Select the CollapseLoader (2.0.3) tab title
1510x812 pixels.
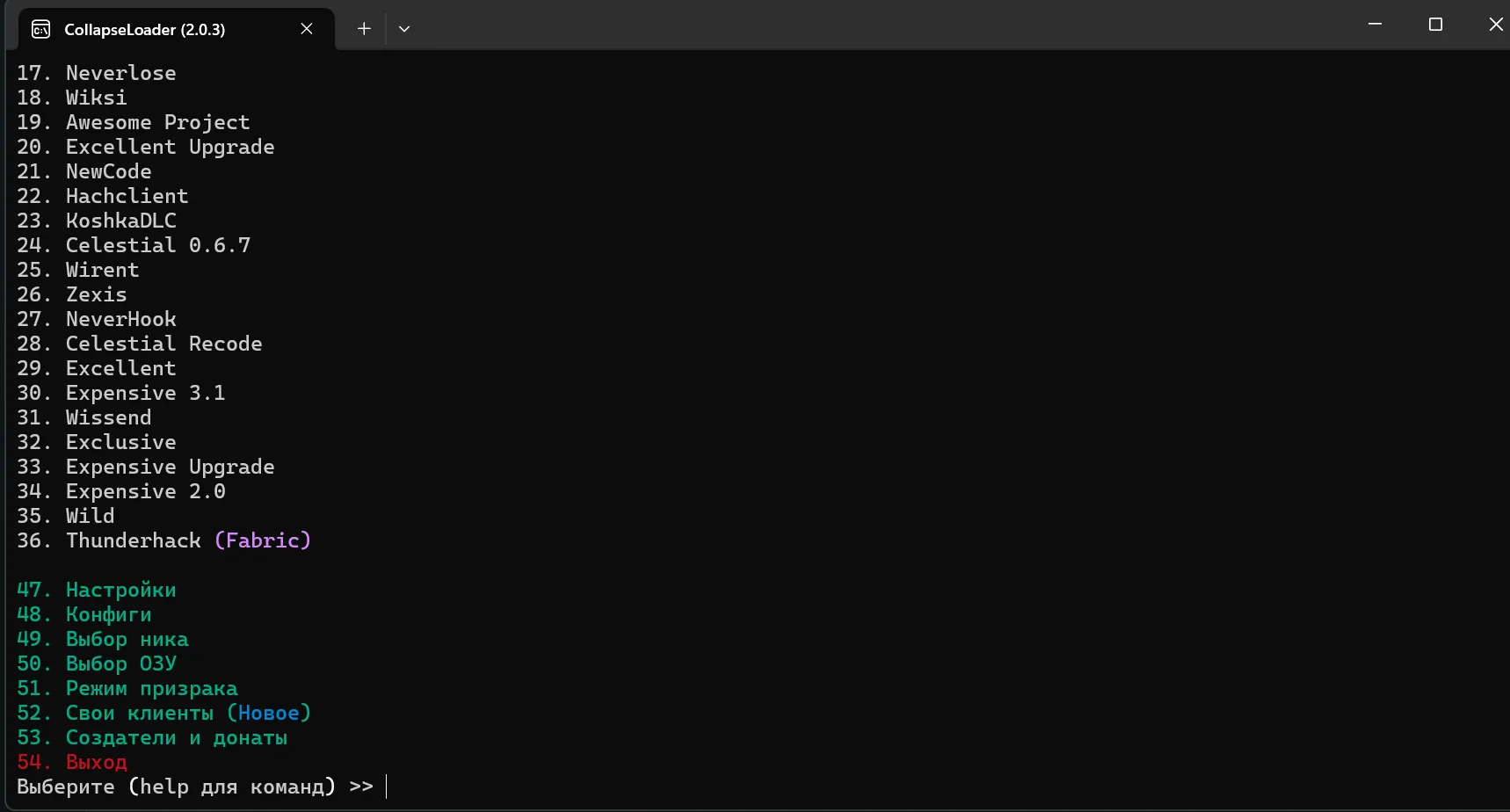pos(145,30)
